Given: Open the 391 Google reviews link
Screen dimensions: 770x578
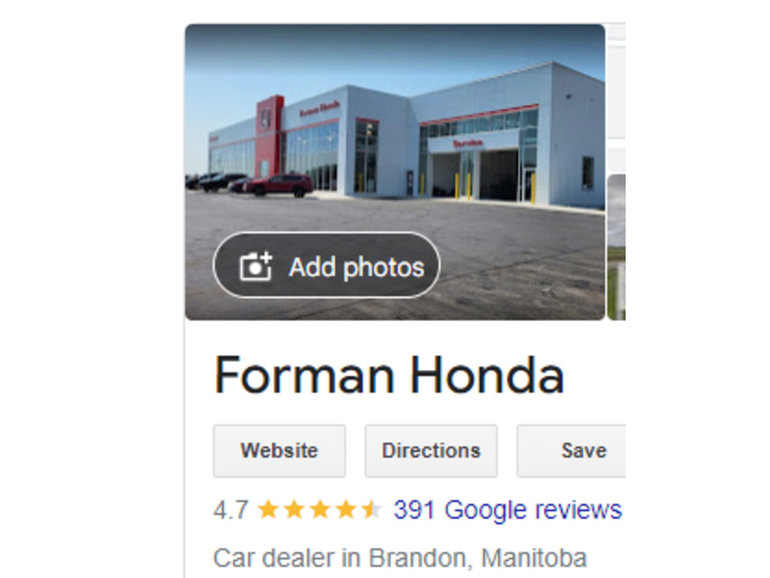Looking at the screenshot, I should click(x=508, y=510).
